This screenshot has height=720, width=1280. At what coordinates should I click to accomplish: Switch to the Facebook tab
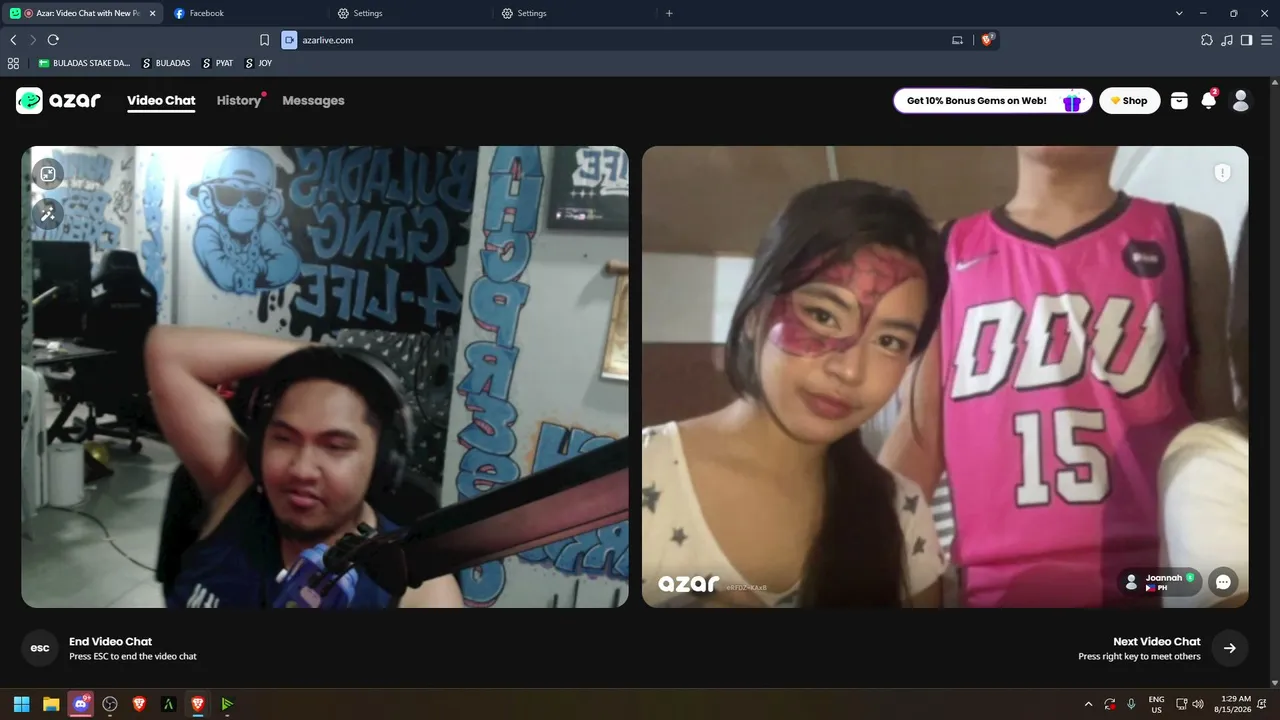tap(245, 13)
